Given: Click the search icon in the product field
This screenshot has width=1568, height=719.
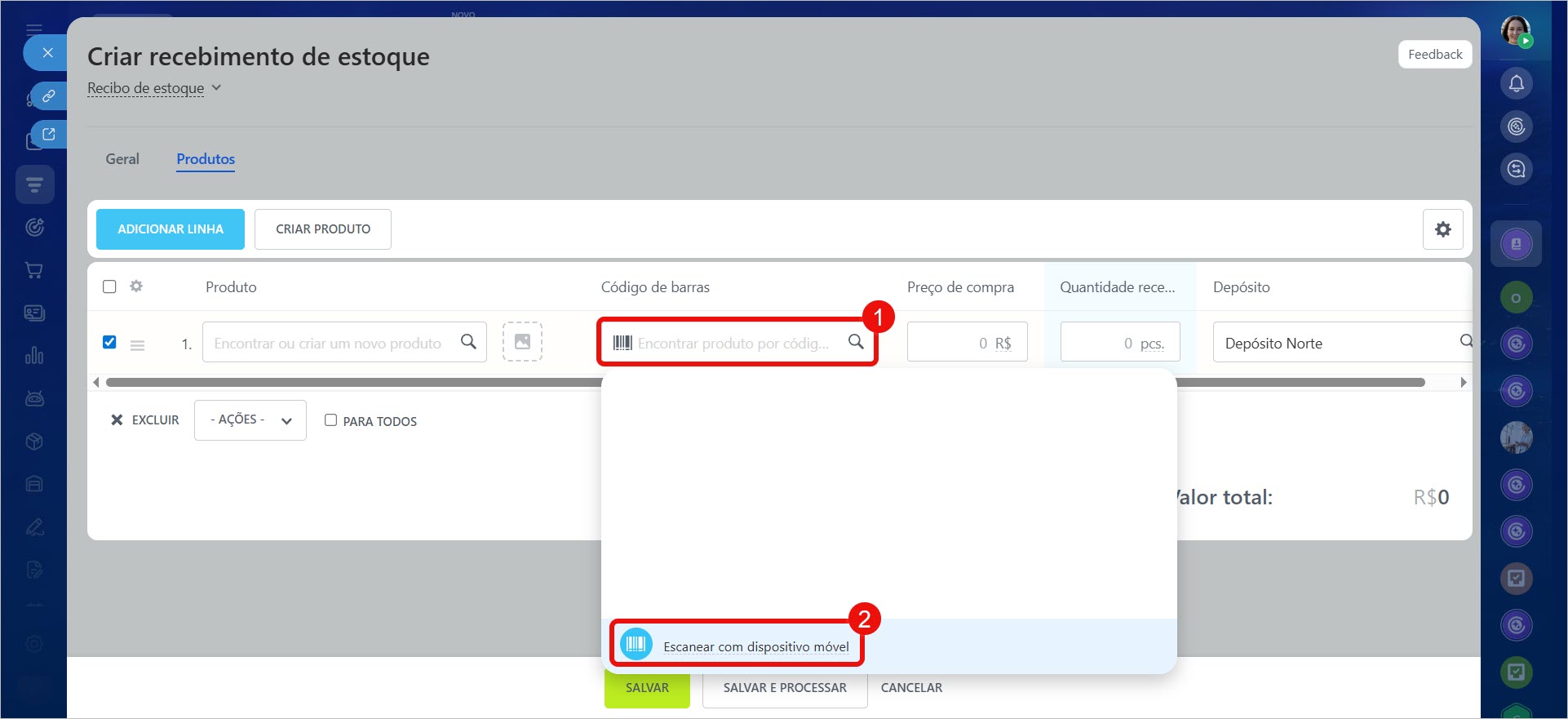Looking at the screenshot, I should [468, 342].
